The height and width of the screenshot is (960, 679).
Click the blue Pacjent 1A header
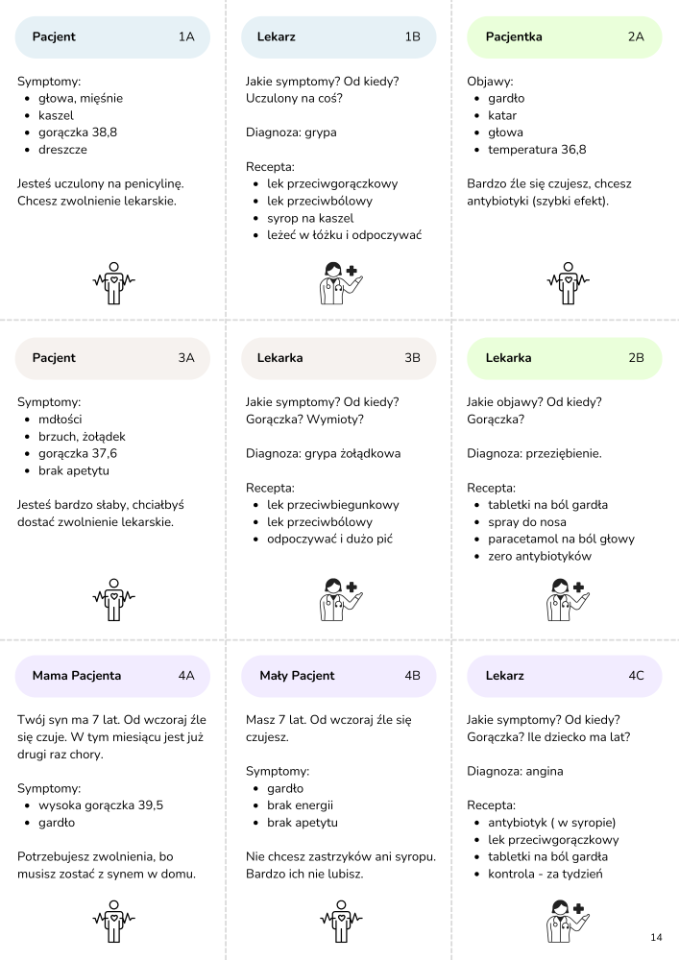pyautogui.click(x=113, y=37)
